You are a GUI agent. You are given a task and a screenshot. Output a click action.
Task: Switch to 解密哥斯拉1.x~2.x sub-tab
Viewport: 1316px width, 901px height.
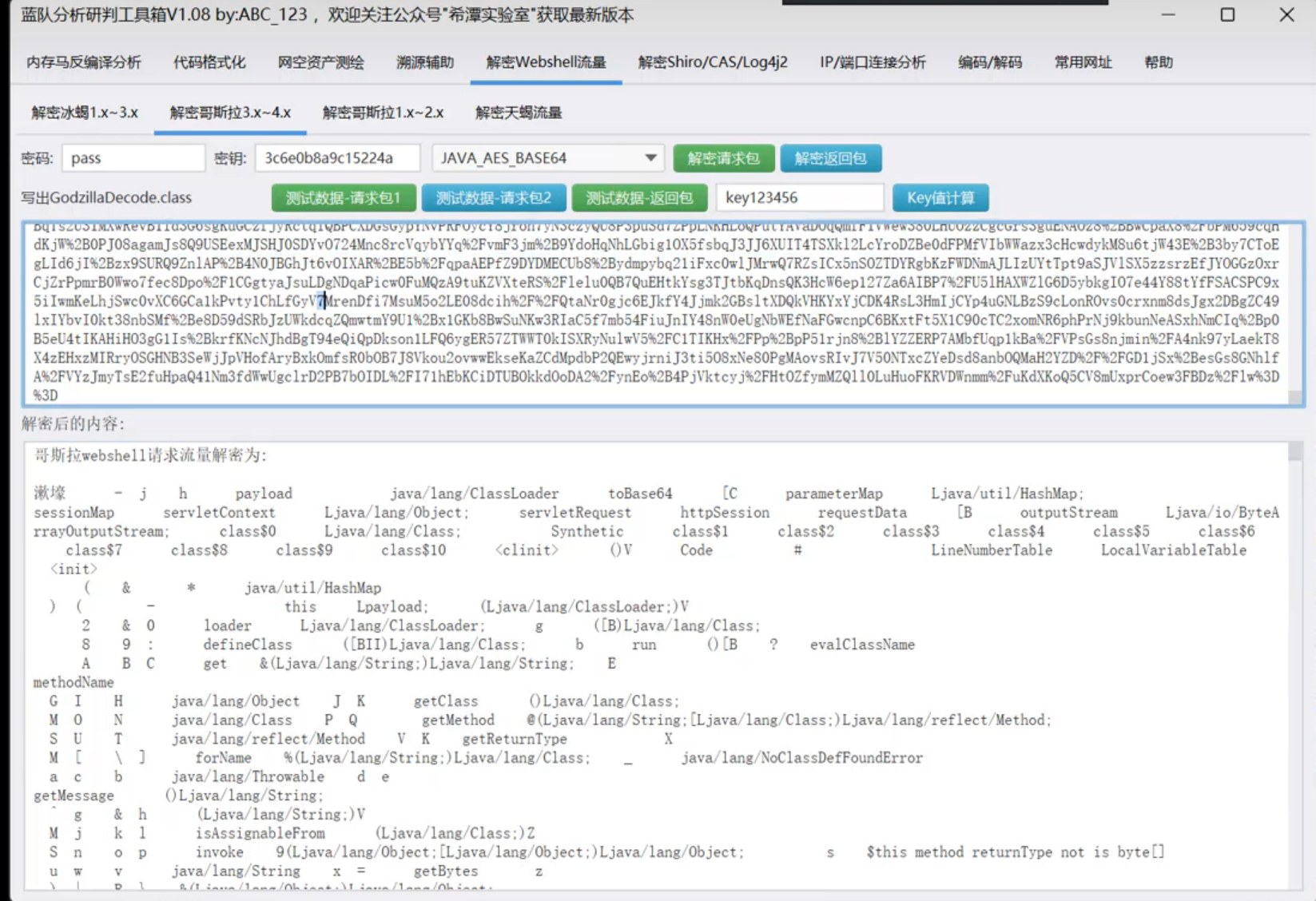point(383,113)
